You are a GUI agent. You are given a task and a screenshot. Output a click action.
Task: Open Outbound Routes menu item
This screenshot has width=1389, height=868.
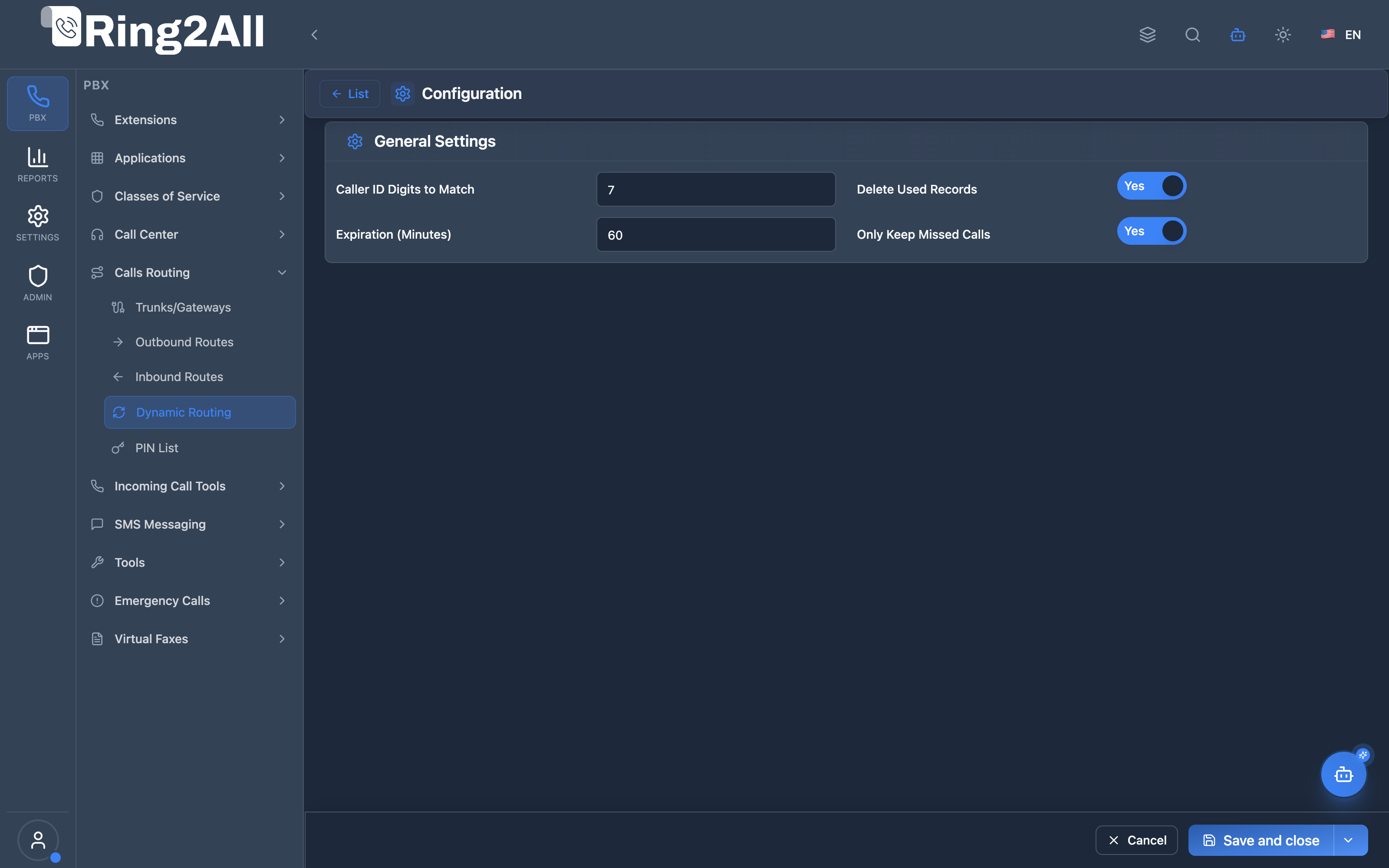200,342
